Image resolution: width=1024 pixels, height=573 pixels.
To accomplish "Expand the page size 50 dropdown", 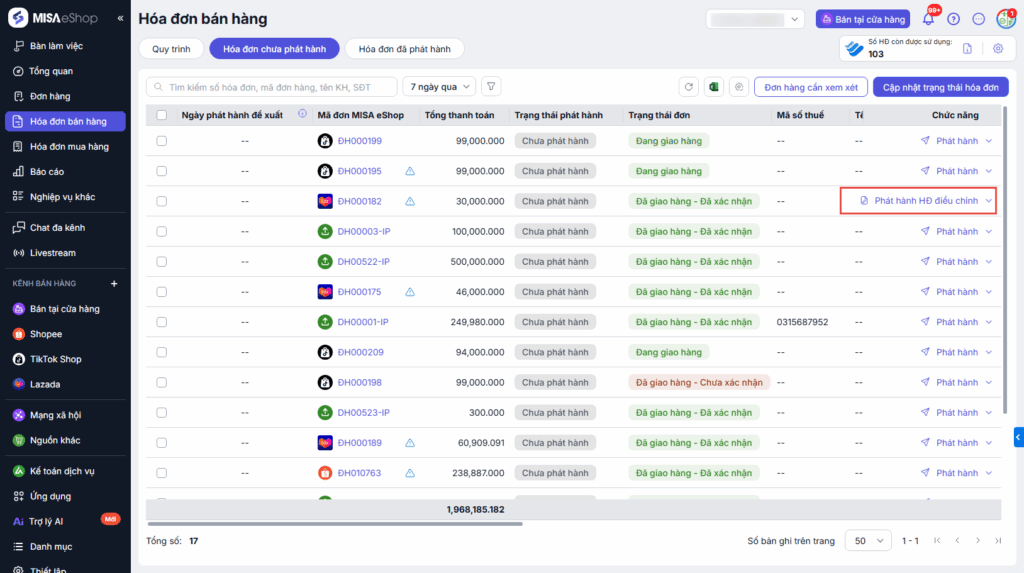I will pyautogui.click(x=869, y=540).
